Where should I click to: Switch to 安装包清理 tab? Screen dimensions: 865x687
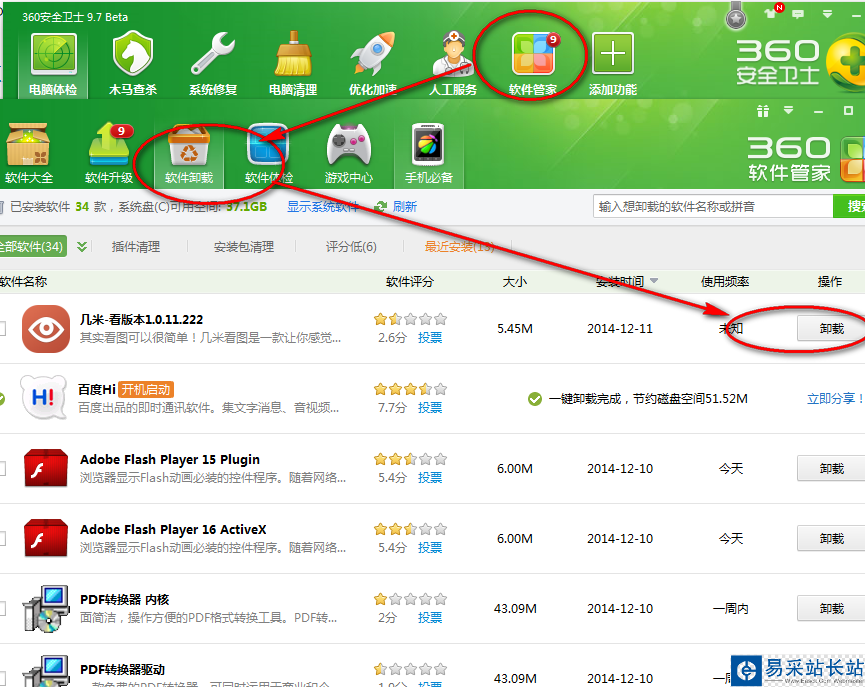(244, 247)
